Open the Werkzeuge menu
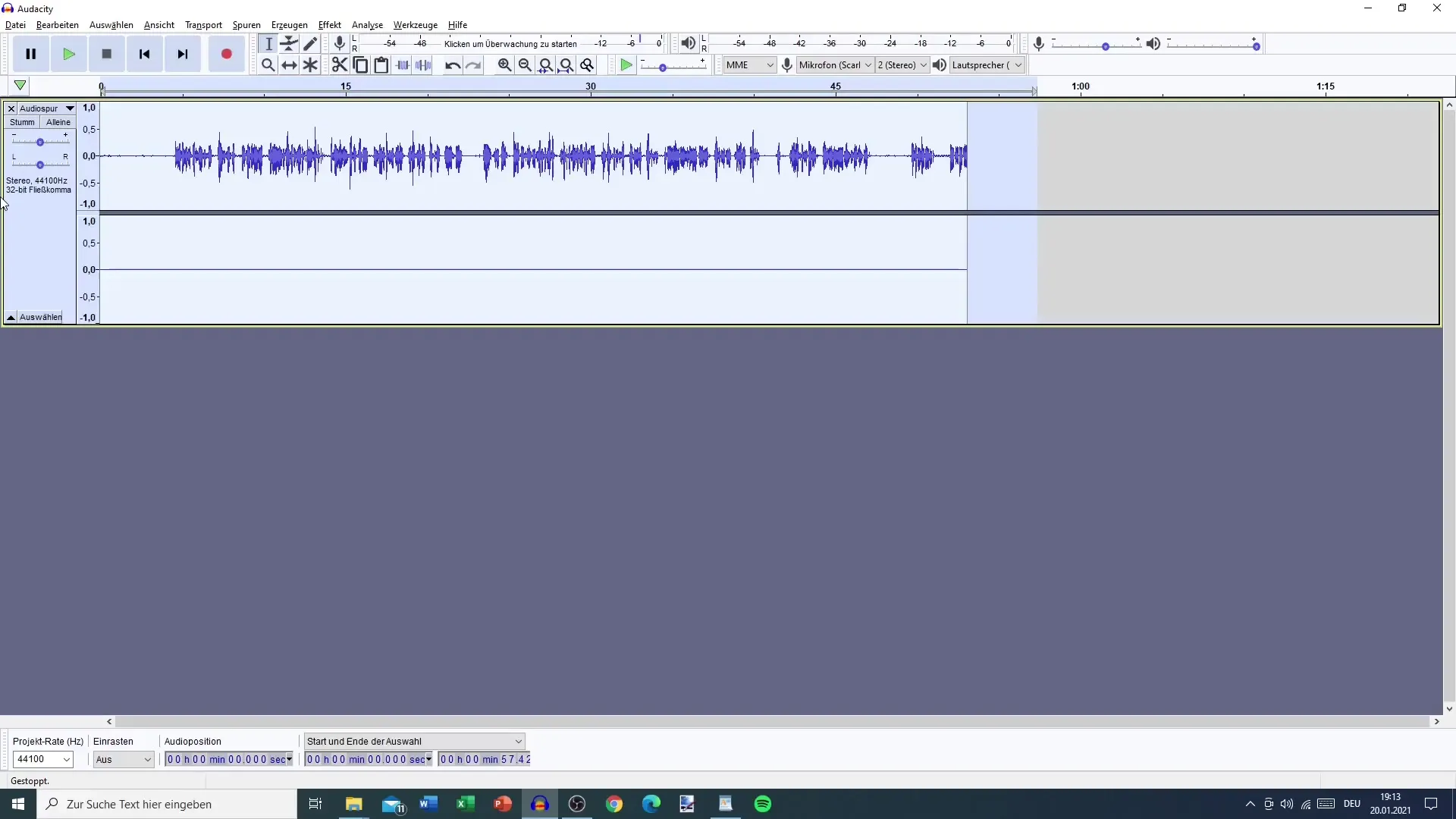Screen dimensions: 1456x819 [x=416, y=25]
